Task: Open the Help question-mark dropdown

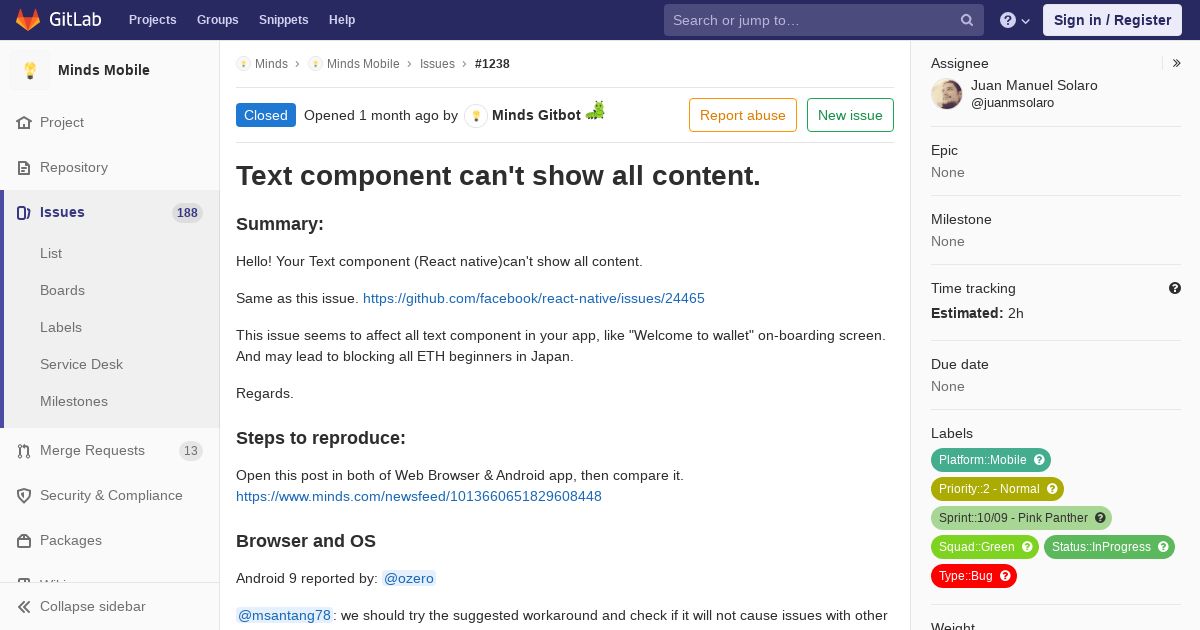Action: [1015, 20]
